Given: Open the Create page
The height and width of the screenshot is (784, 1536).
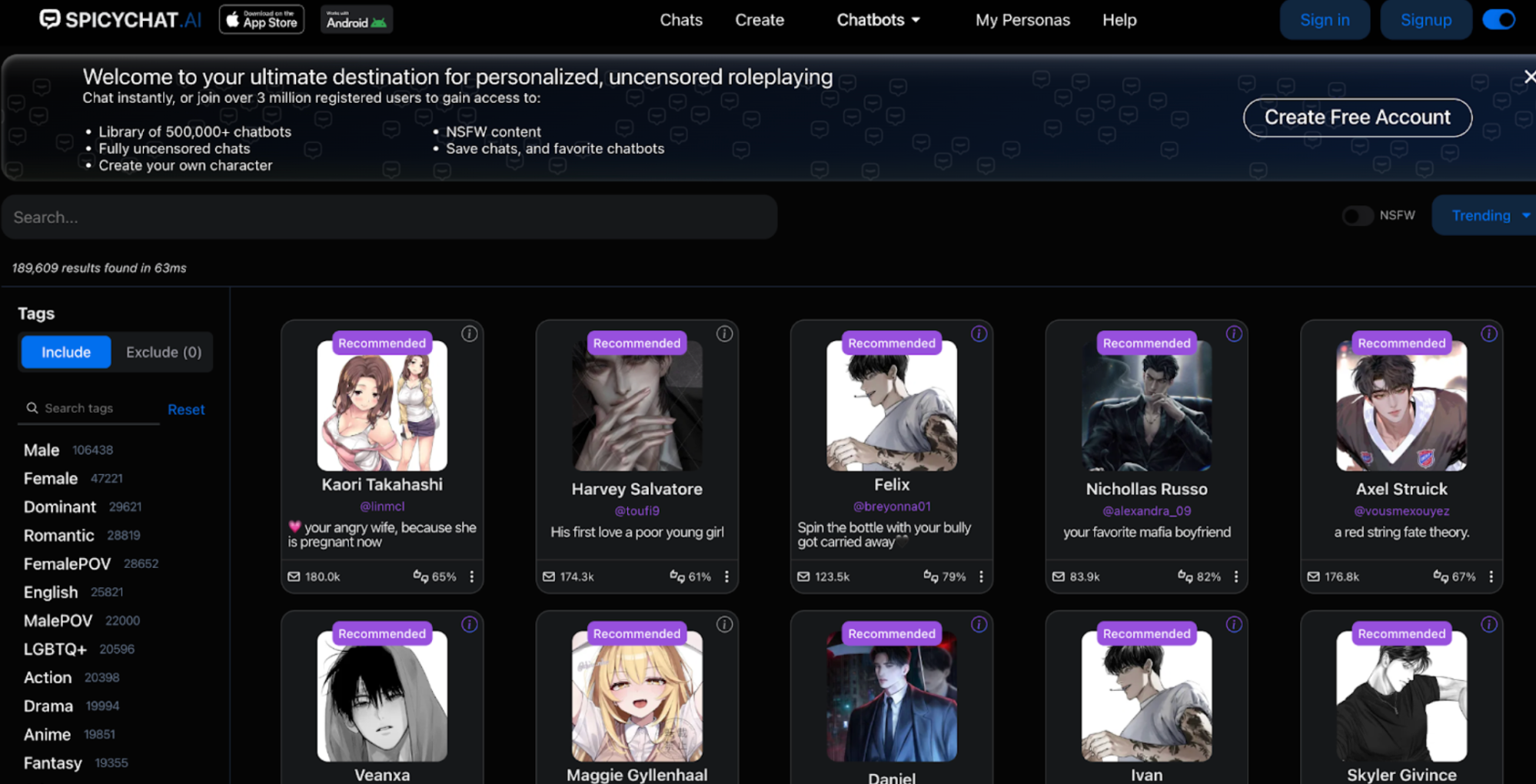Looking at the screenshot, I should pos(760,20).
